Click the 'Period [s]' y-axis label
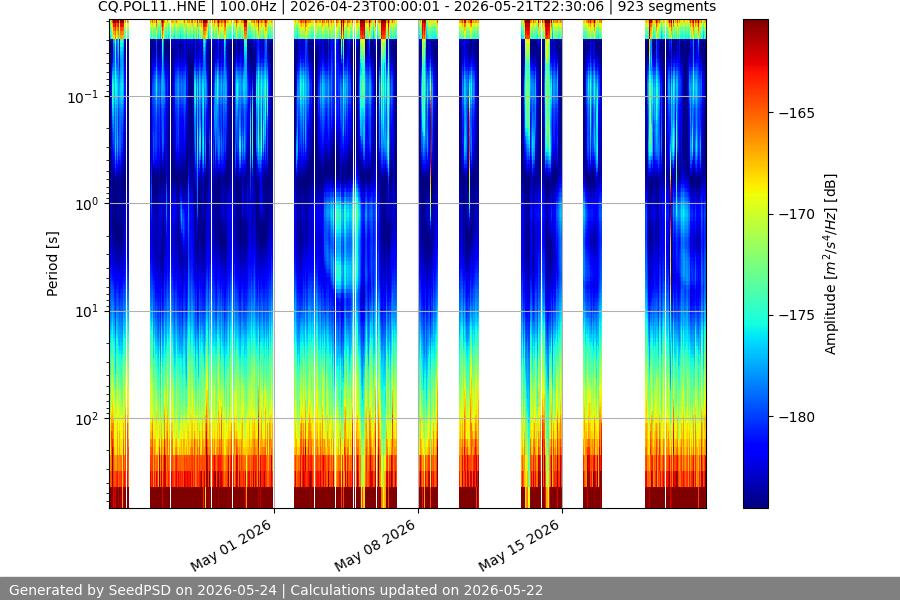900x600 pixels. point(52,264)
